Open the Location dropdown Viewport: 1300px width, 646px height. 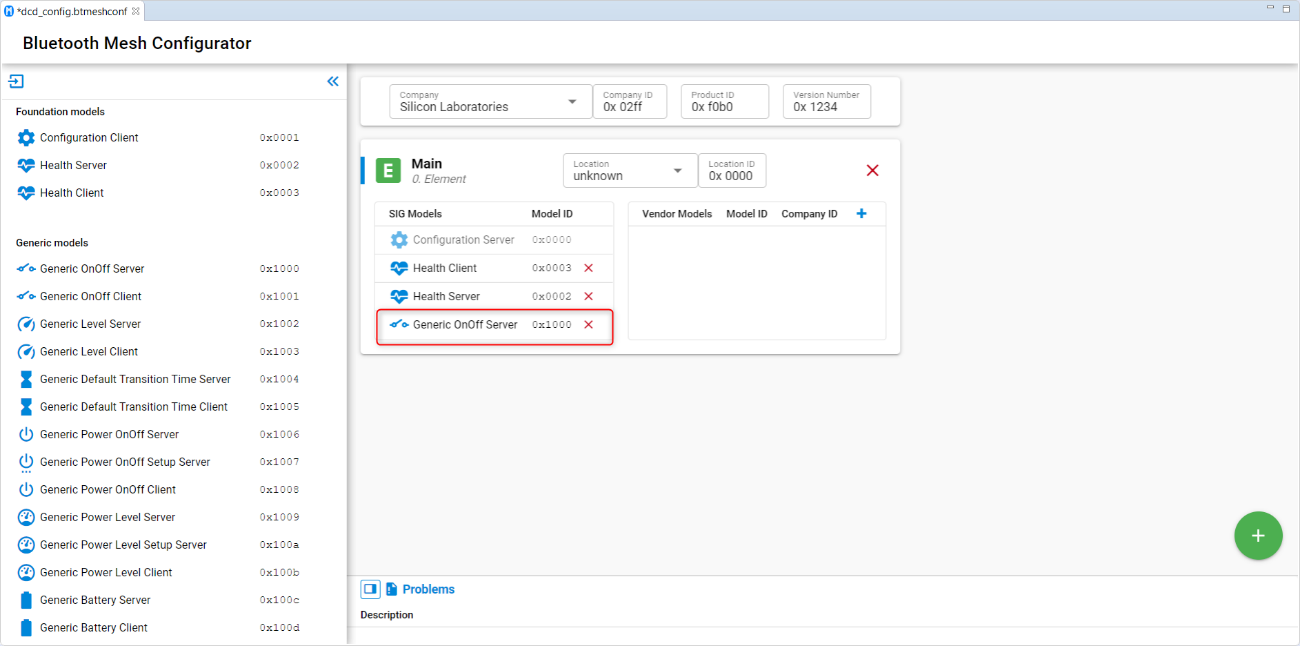(630, 171)
